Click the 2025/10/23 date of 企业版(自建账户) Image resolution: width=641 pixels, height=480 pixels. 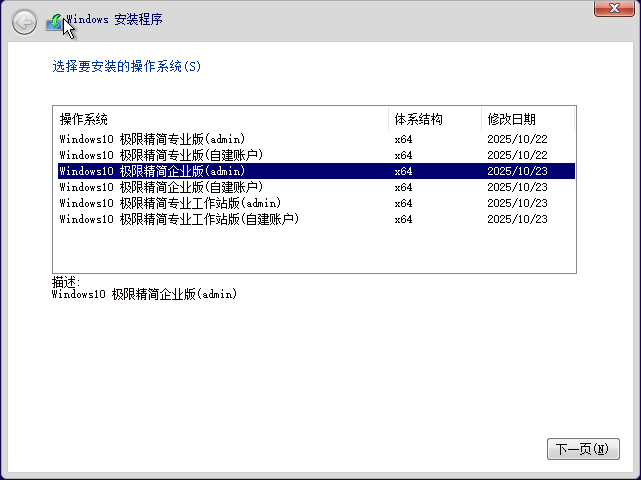517,187
